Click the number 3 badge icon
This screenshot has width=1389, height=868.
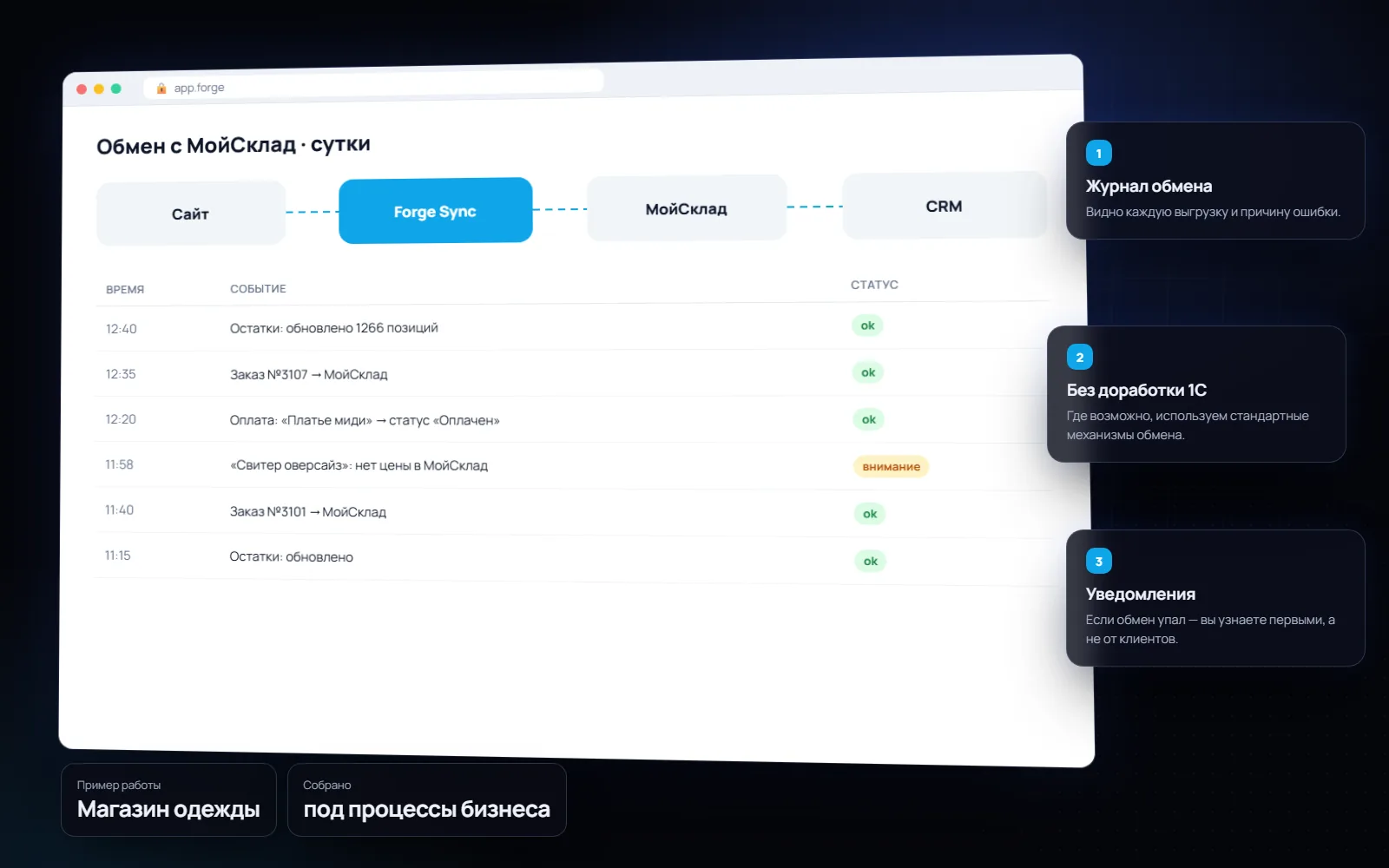[1099, 561]
